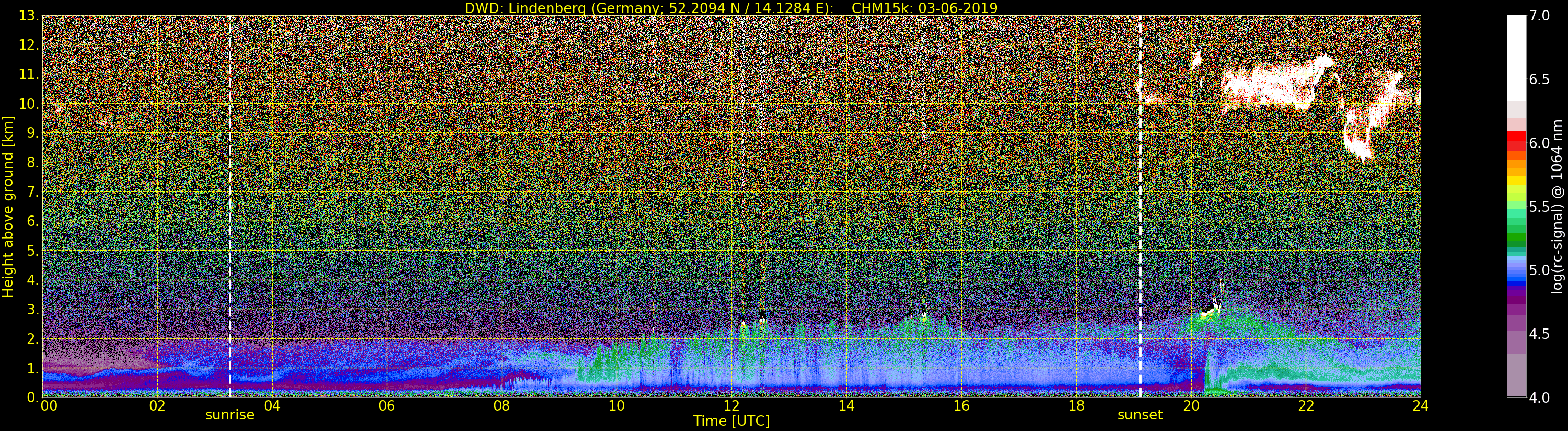
Task: Click the '5.' height tick label
Action: (x=32, y=251)
